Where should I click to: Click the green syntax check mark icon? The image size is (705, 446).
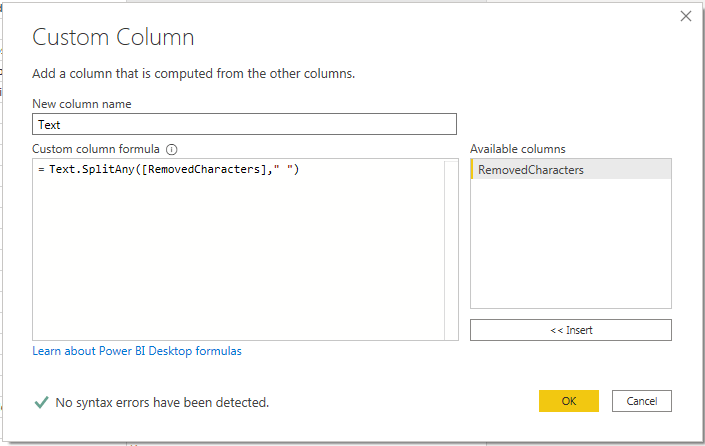tap(41, 402)
